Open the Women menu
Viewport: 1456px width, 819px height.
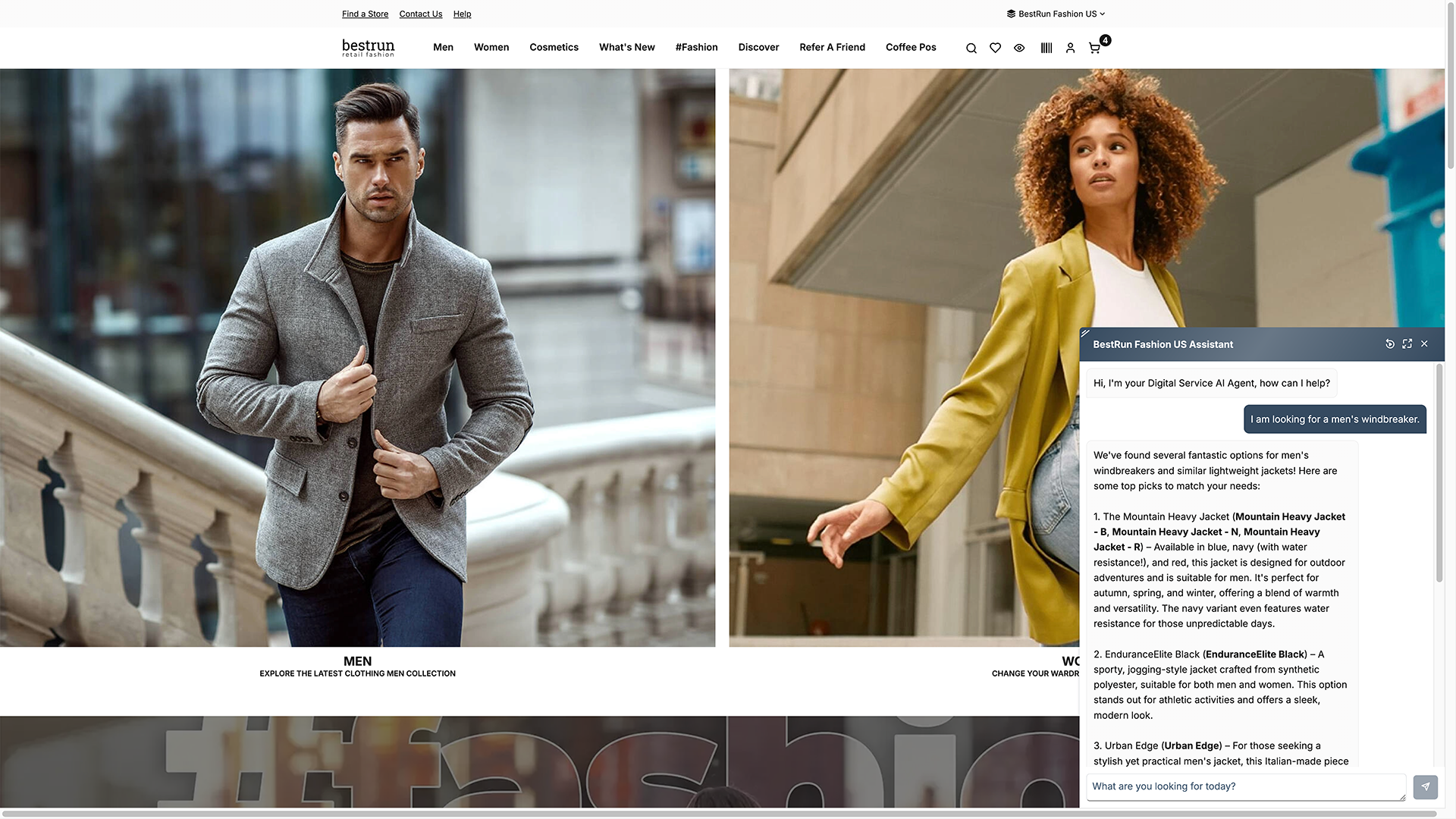point(491,47)
